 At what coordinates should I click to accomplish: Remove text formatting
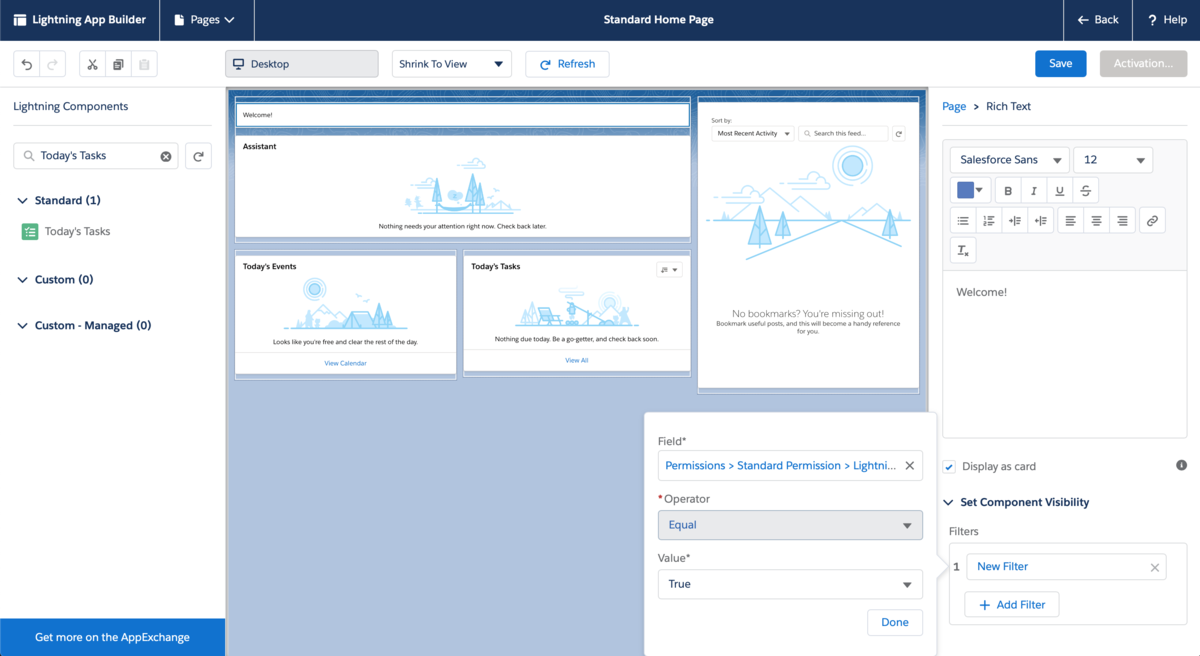pyautogui.click(x=963, y=251)
